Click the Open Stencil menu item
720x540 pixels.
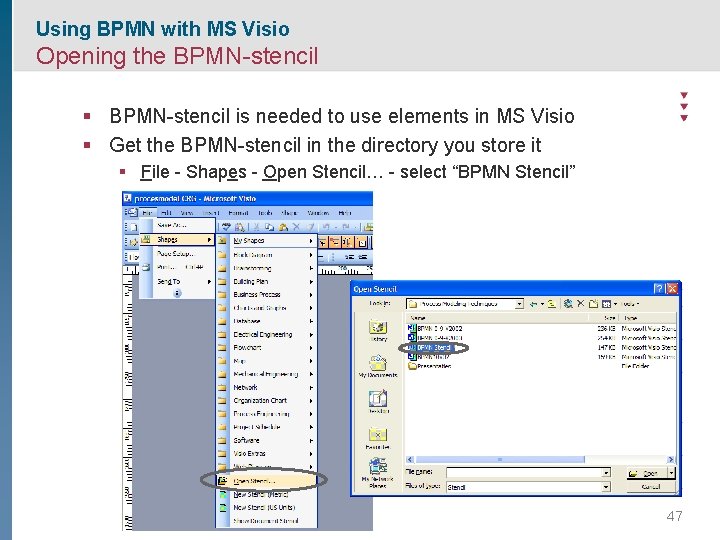(267, 481)
